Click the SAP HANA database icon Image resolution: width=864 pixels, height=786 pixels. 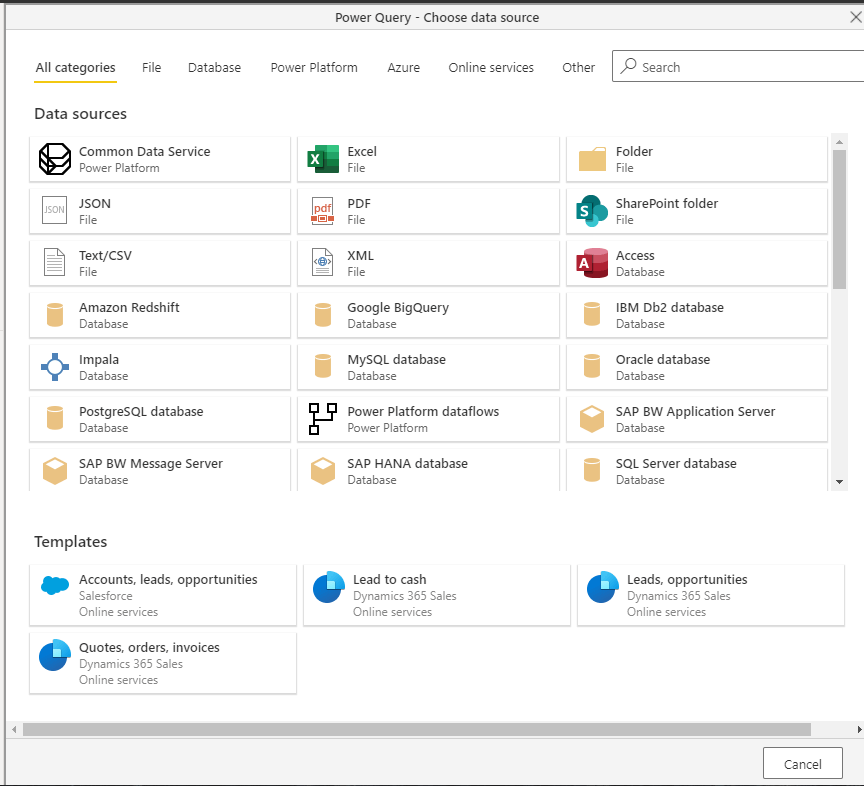click(x=323, y=471)
